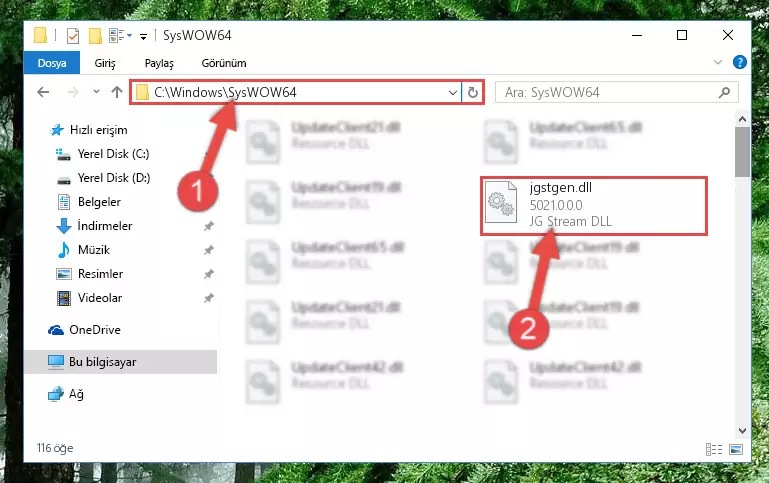Viewport: 769px width, 483px height.
Task: Go up one folder level arrow
Action: click(x=117, y=92)
